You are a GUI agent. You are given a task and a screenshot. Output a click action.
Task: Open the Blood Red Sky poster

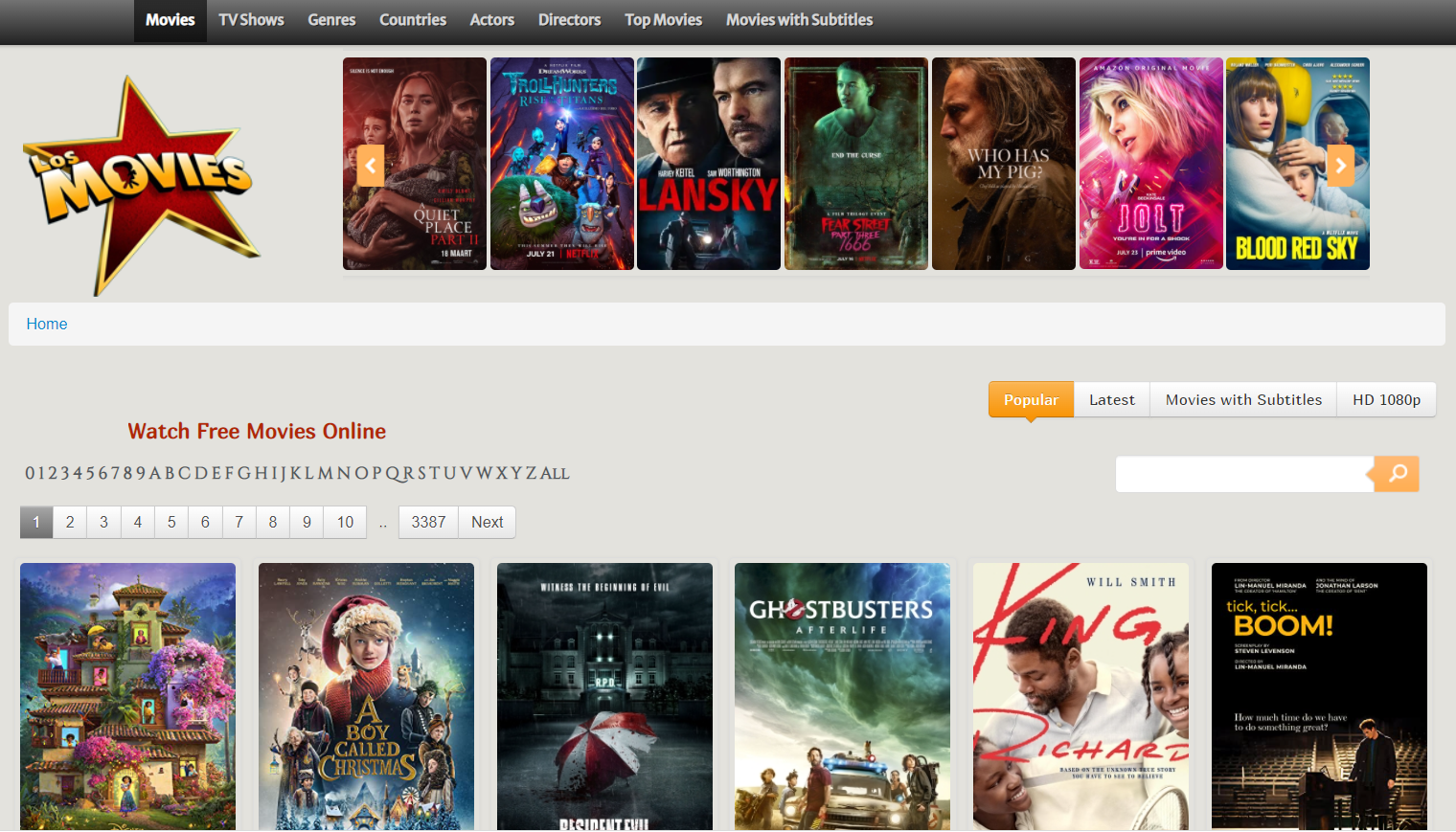[1298, 164]
